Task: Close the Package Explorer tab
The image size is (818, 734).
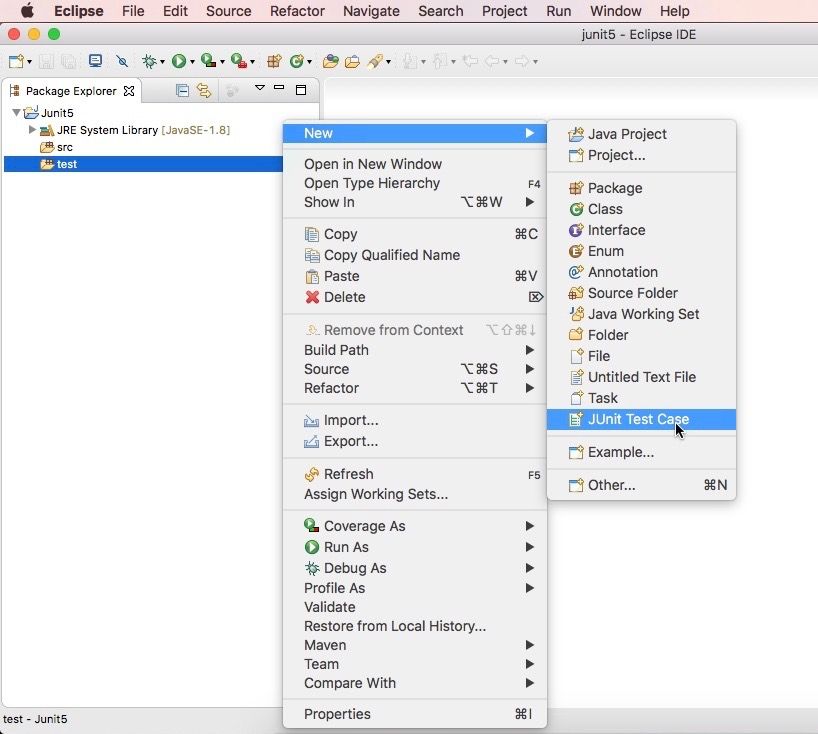Action: (129, 91)
